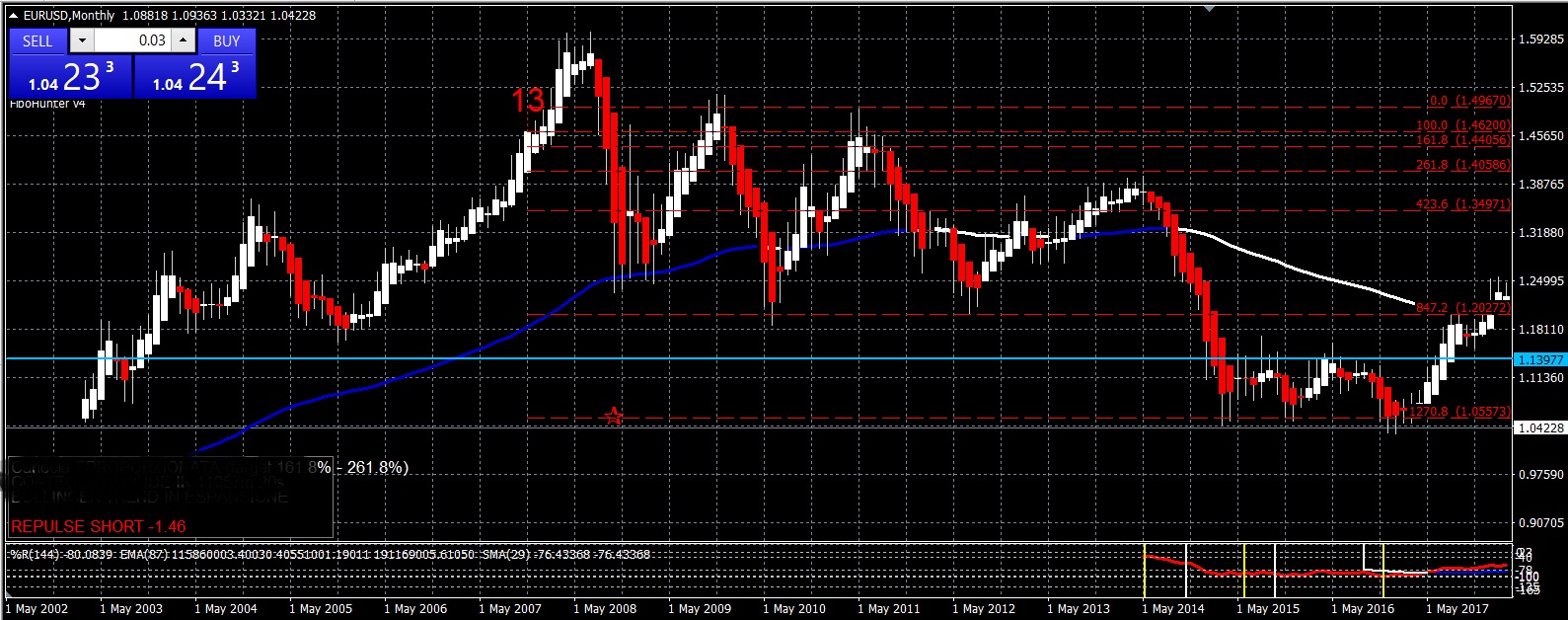The width and height of the screenshot is (1568, 620).
Task: Decrease lot volume with down arrow
Action: [82, 40]
